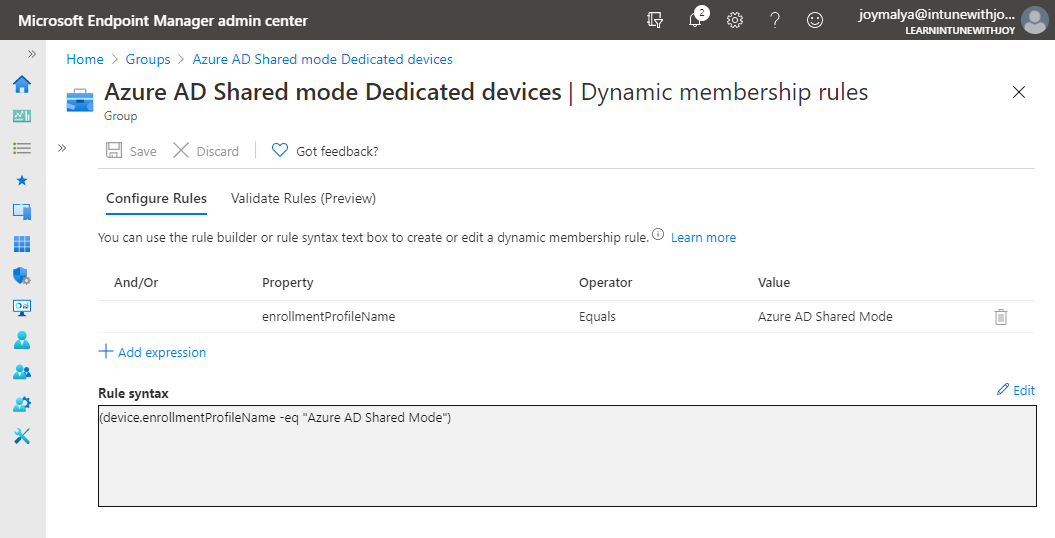Open the help question mark
This screenshot has height=538, width=1055.
click(x=775, y=20)
